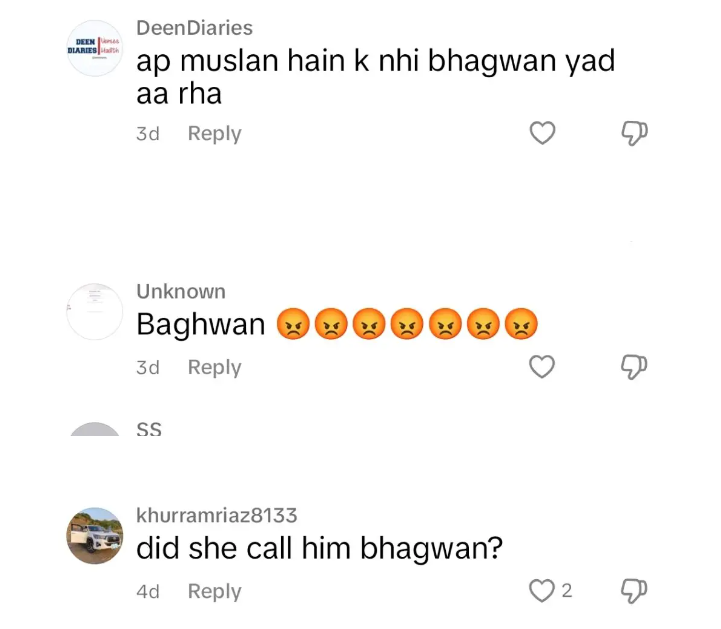
Task: Open DeenDiaries username link
Action: [x=195, y=28]
